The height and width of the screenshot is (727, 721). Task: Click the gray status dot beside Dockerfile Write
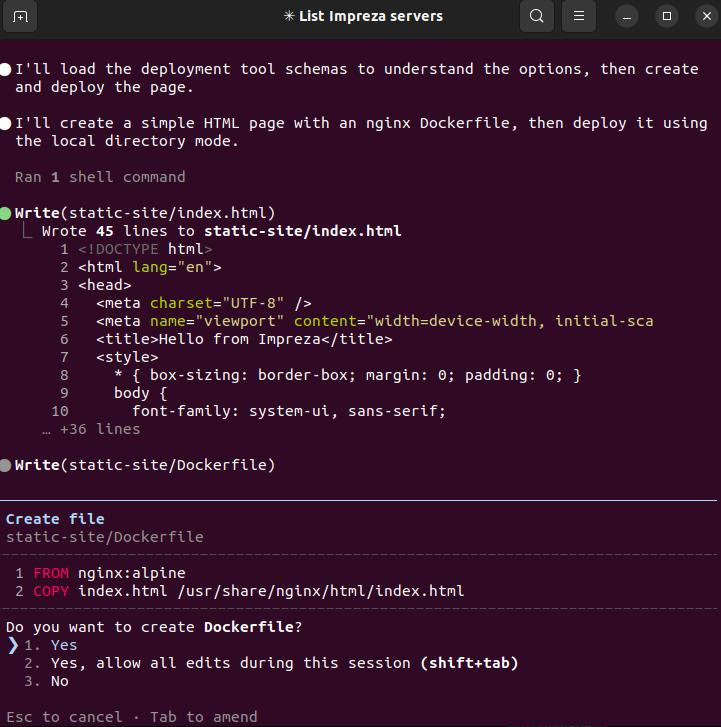pos(6,466)
